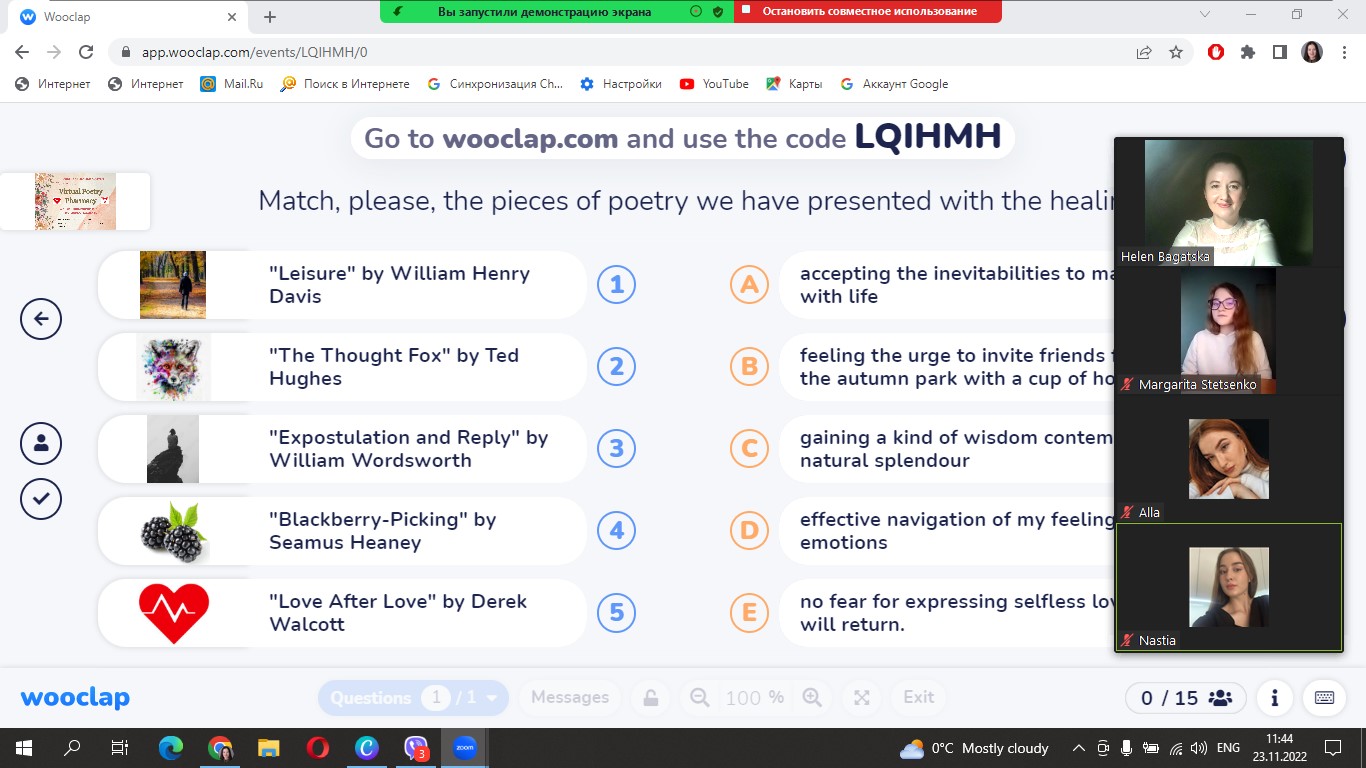Select number 1 circle for Leisure poem
The height and width of the screenshot is (768, 1366).
click(x=616, y=285)
